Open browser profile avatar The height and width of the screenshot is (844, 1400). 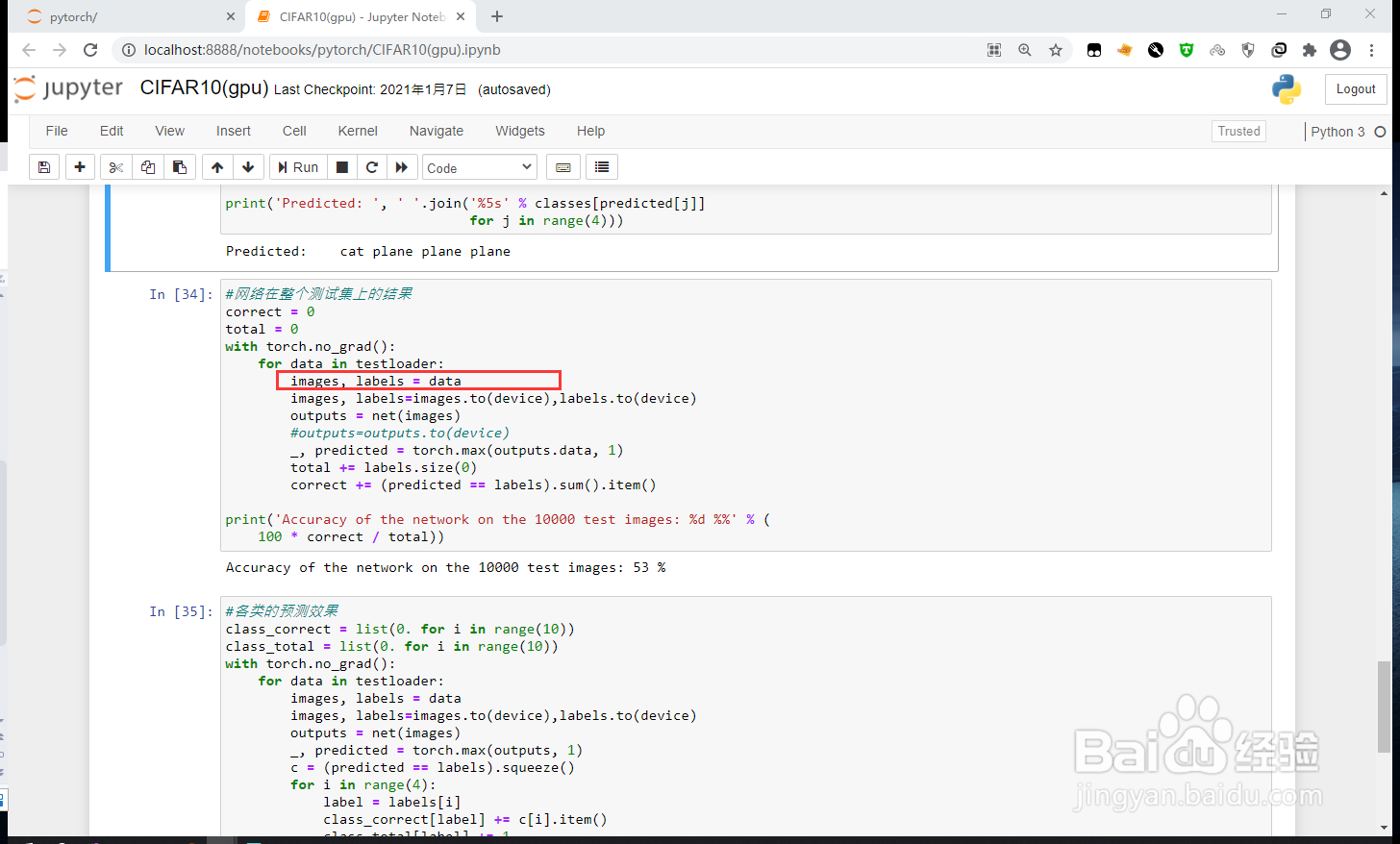pos(1340,50)
